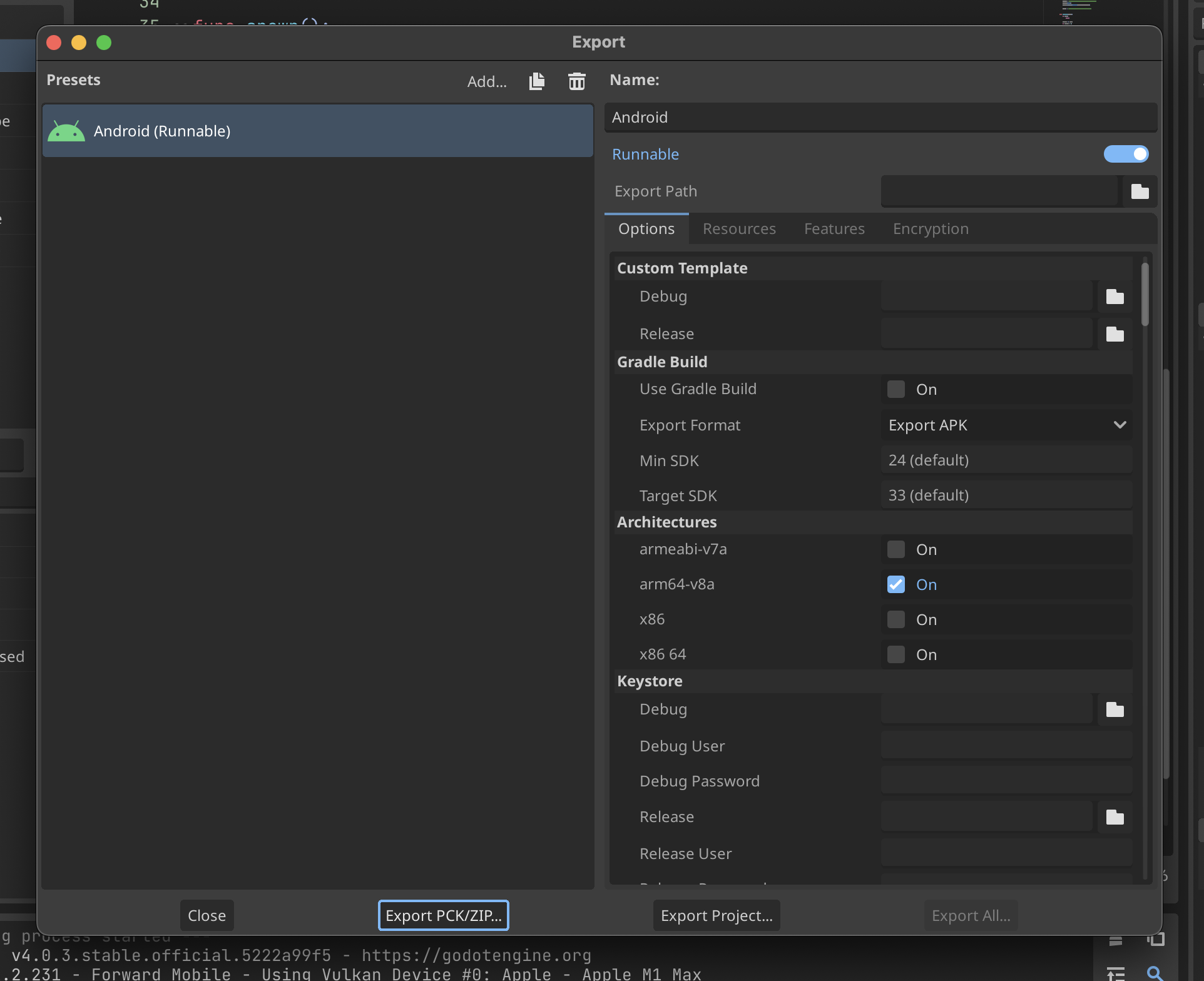Click Export Project... button

717,915
